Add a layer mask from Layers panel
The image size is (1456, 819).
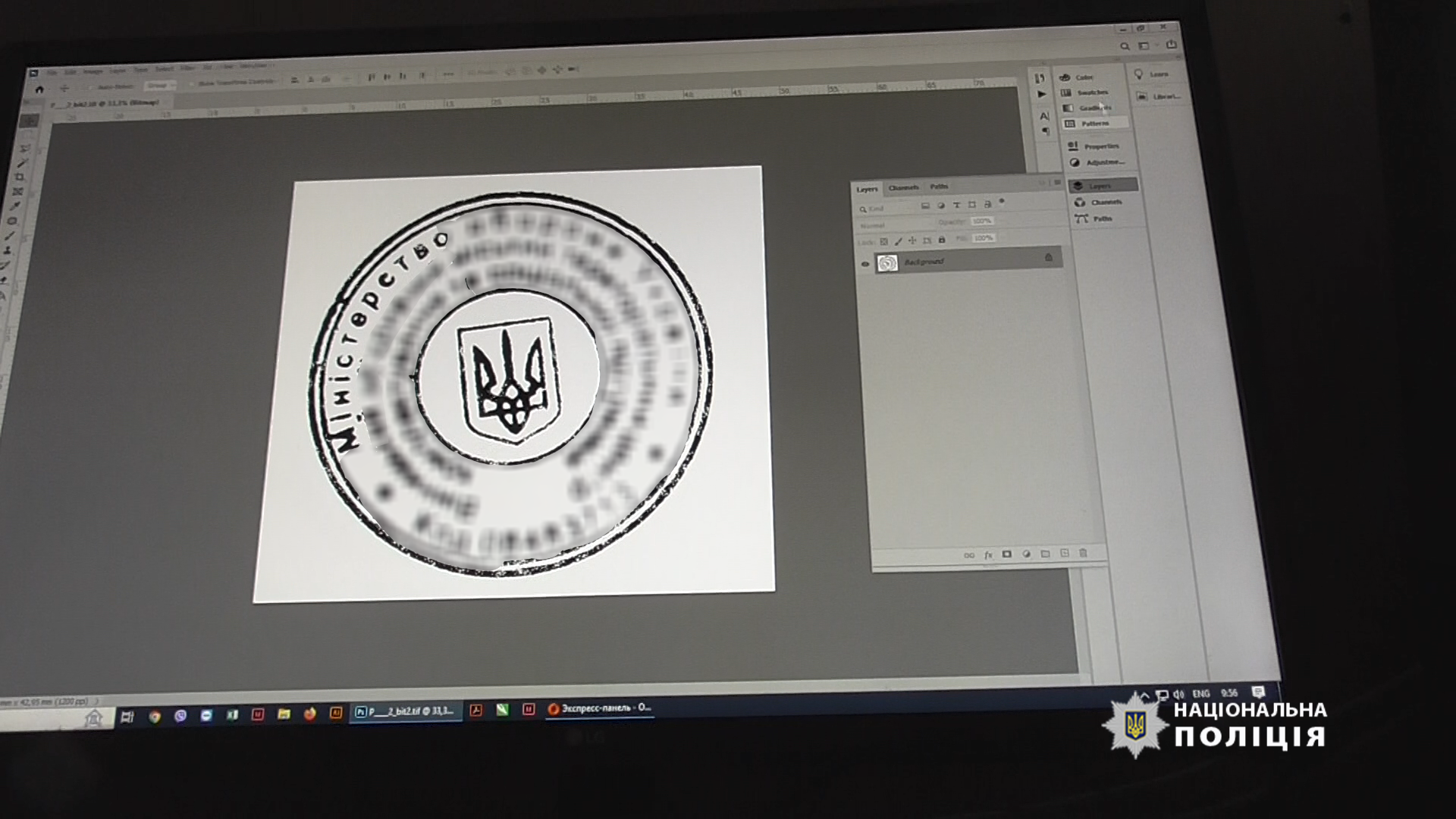coord(1007,554)
